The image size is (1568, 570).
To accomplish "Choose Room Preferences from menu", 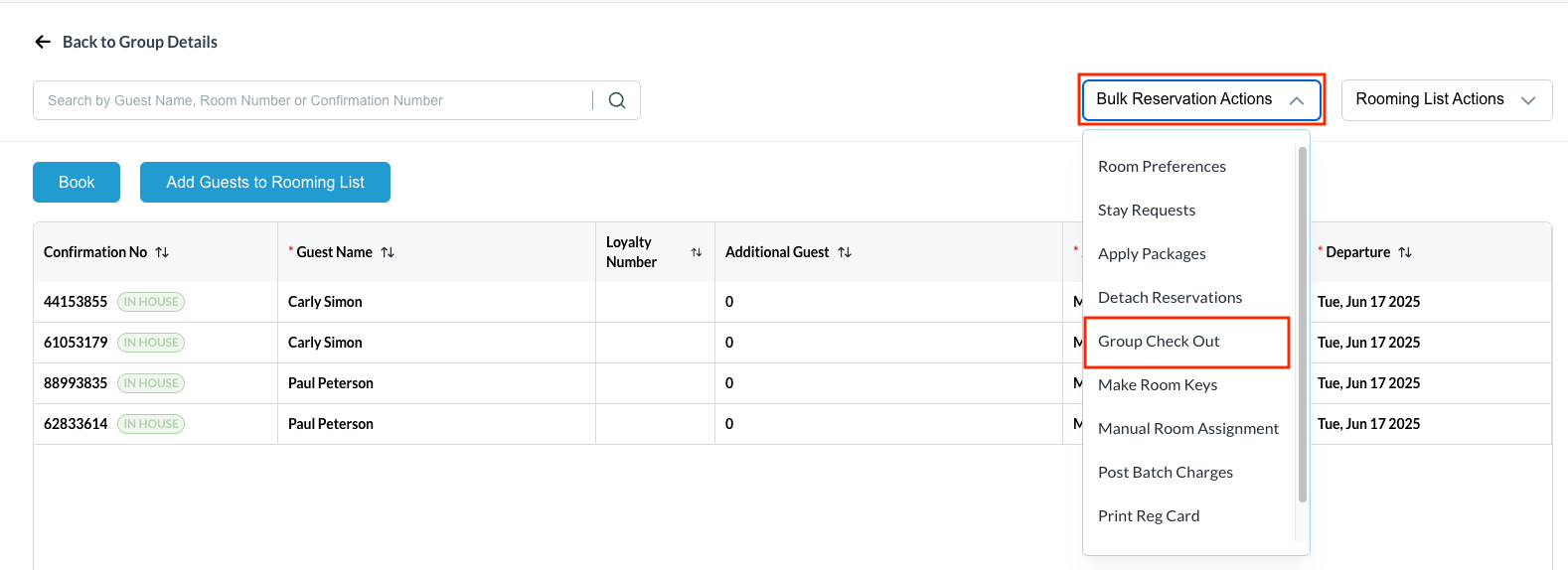I will click(1162, 167).
